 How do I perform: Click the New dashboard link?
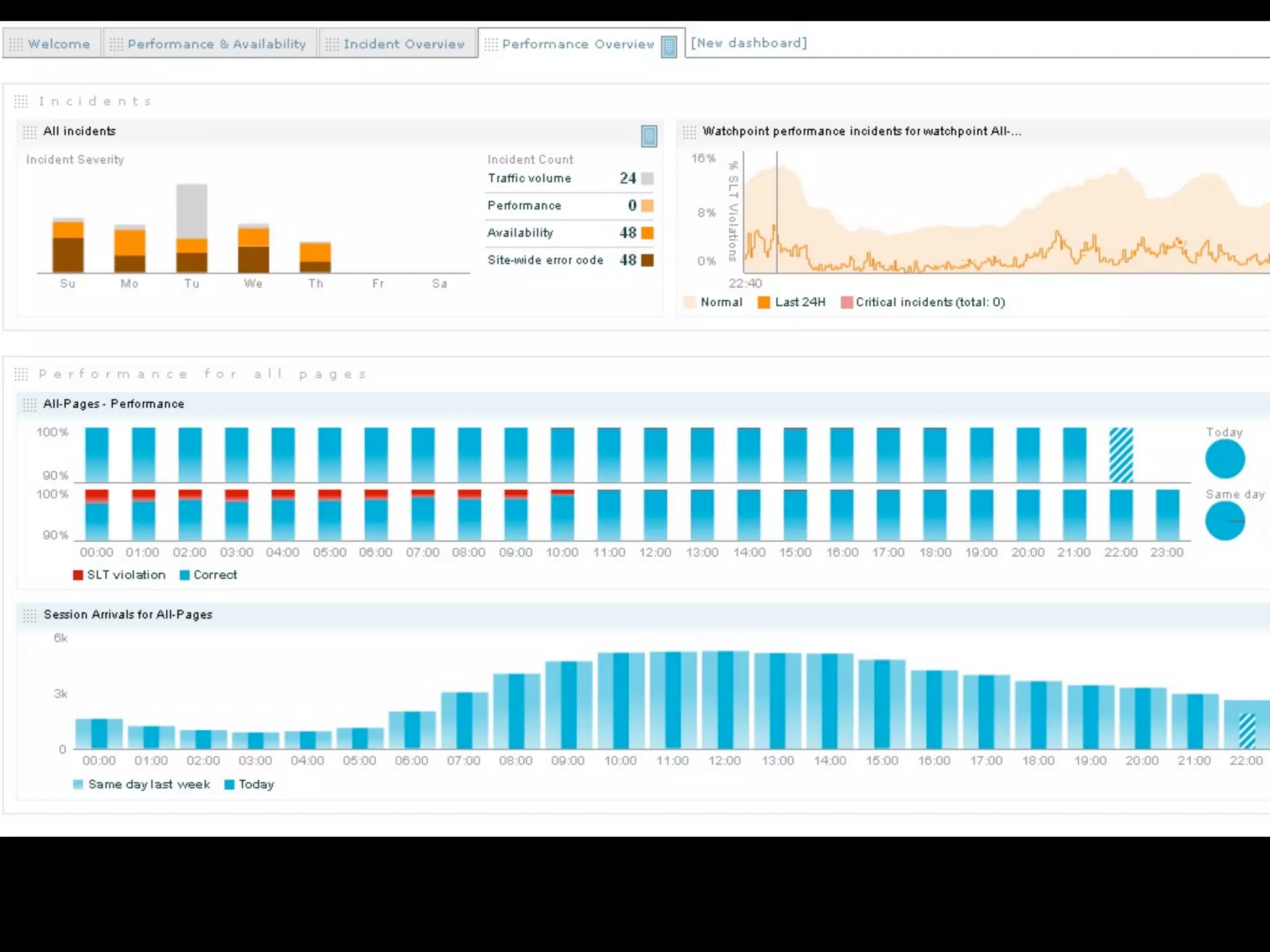[x=748, y=43]
